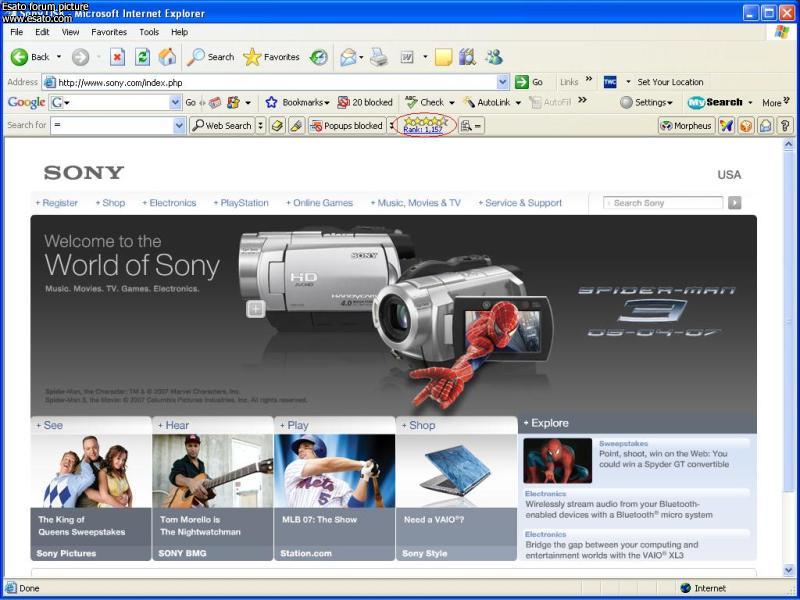Expand the Back button history dropdown
This screenshot has height=600, width=800.
tap(59, 57)
